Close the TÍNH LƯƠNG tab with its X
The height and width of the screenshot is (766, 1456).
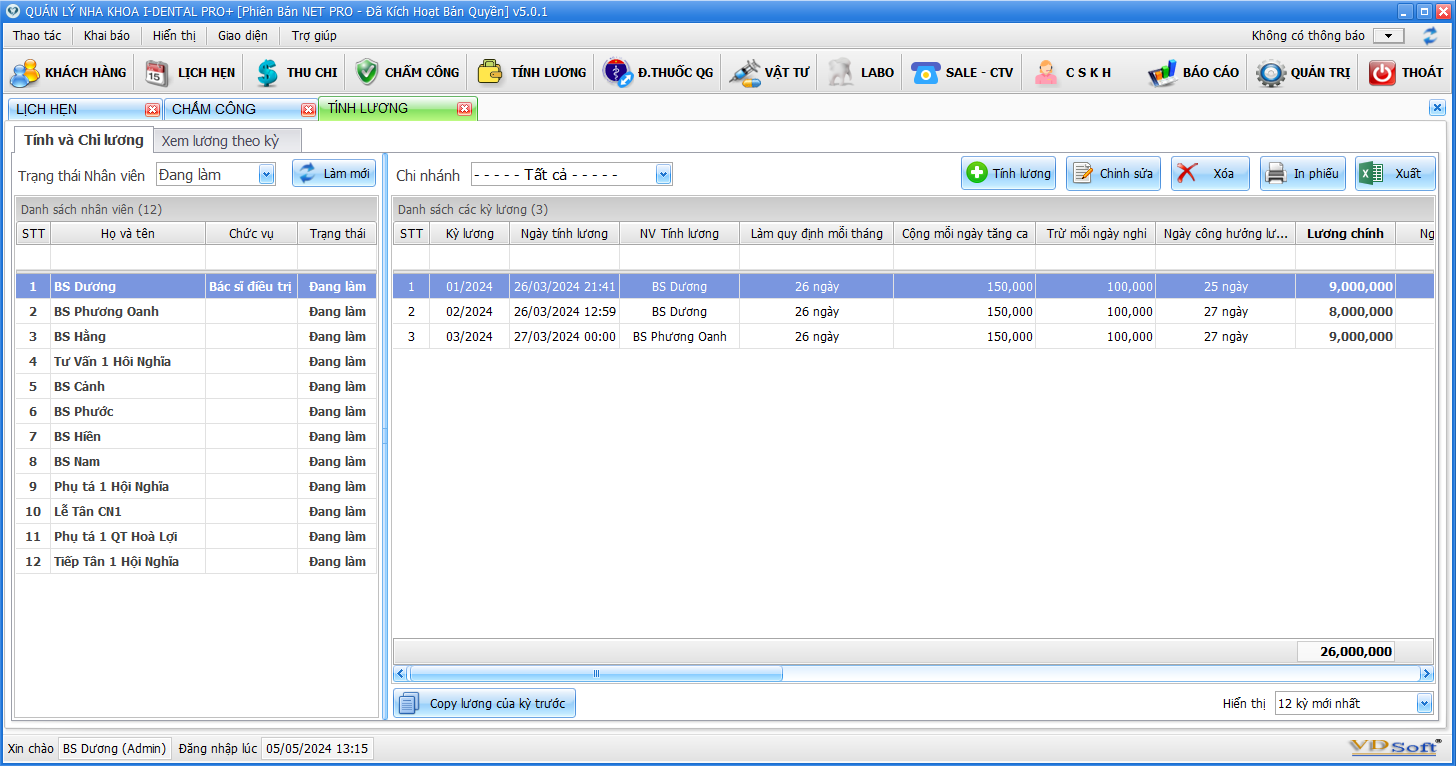tap(464, 109)
